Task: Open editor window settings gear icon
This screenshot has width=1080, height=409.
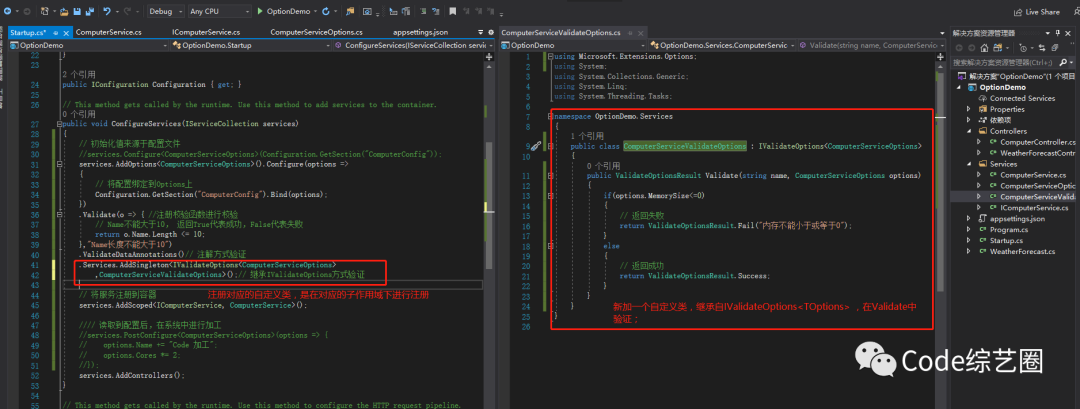Action: 490,32
